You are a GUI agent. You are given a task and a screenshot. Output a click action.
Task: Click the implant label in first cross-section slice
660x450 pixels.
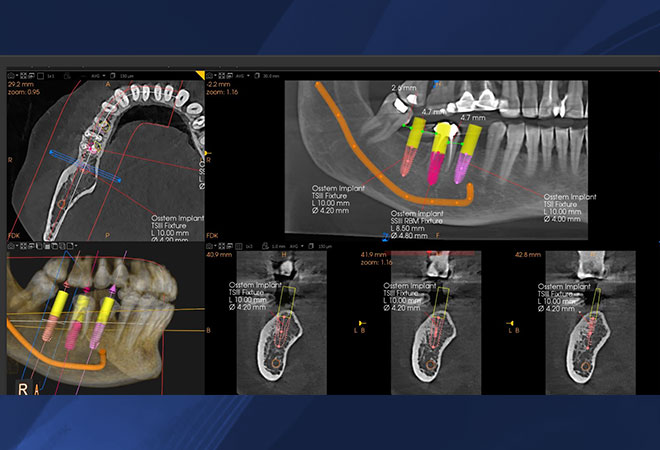click(254, 296)
